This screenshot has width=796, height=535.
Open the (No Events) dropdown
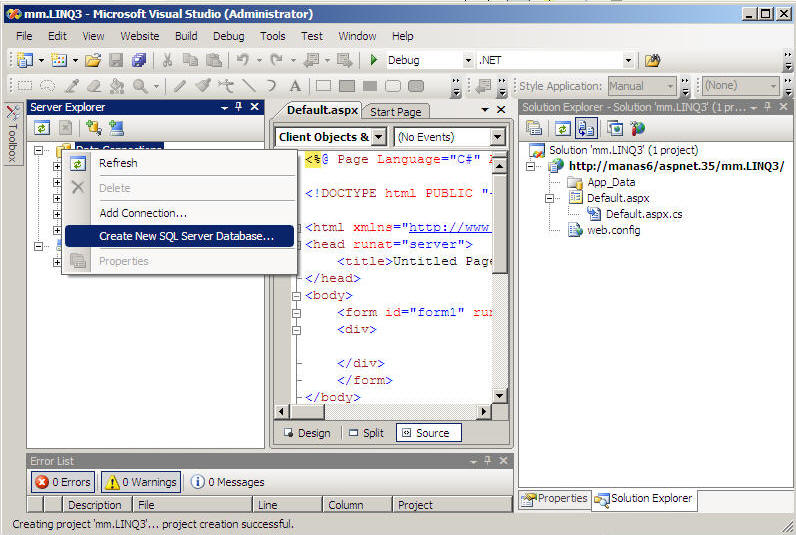pyautogui.click(x=498, y=137)
